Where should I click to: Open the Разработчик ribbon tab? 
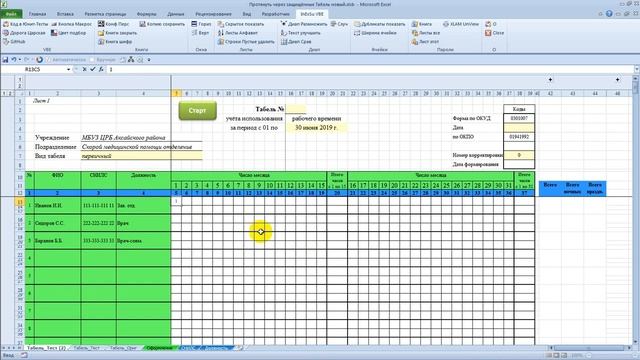point(275,14)
